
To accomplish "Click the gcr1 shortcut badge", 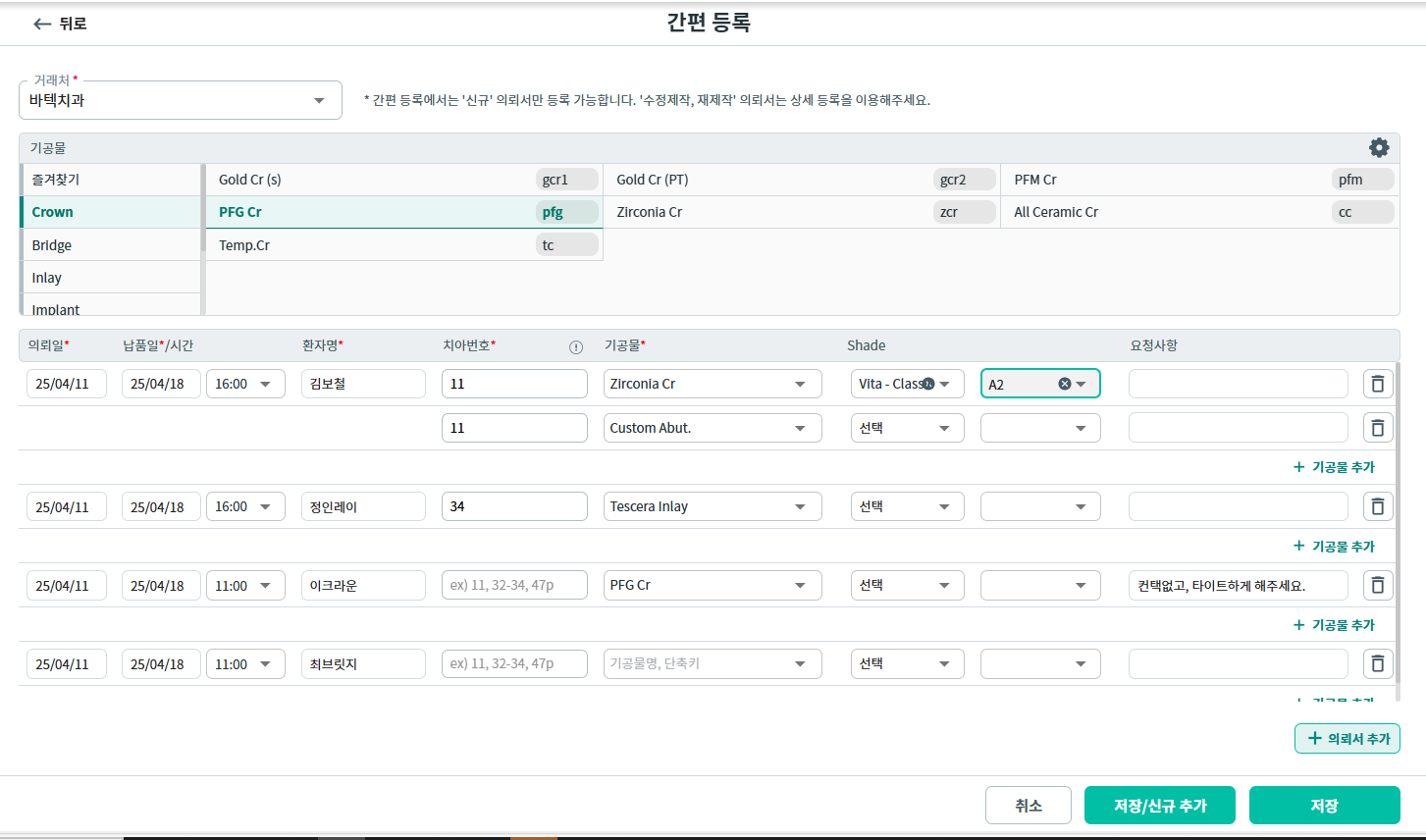I will [x=567, y=180].
